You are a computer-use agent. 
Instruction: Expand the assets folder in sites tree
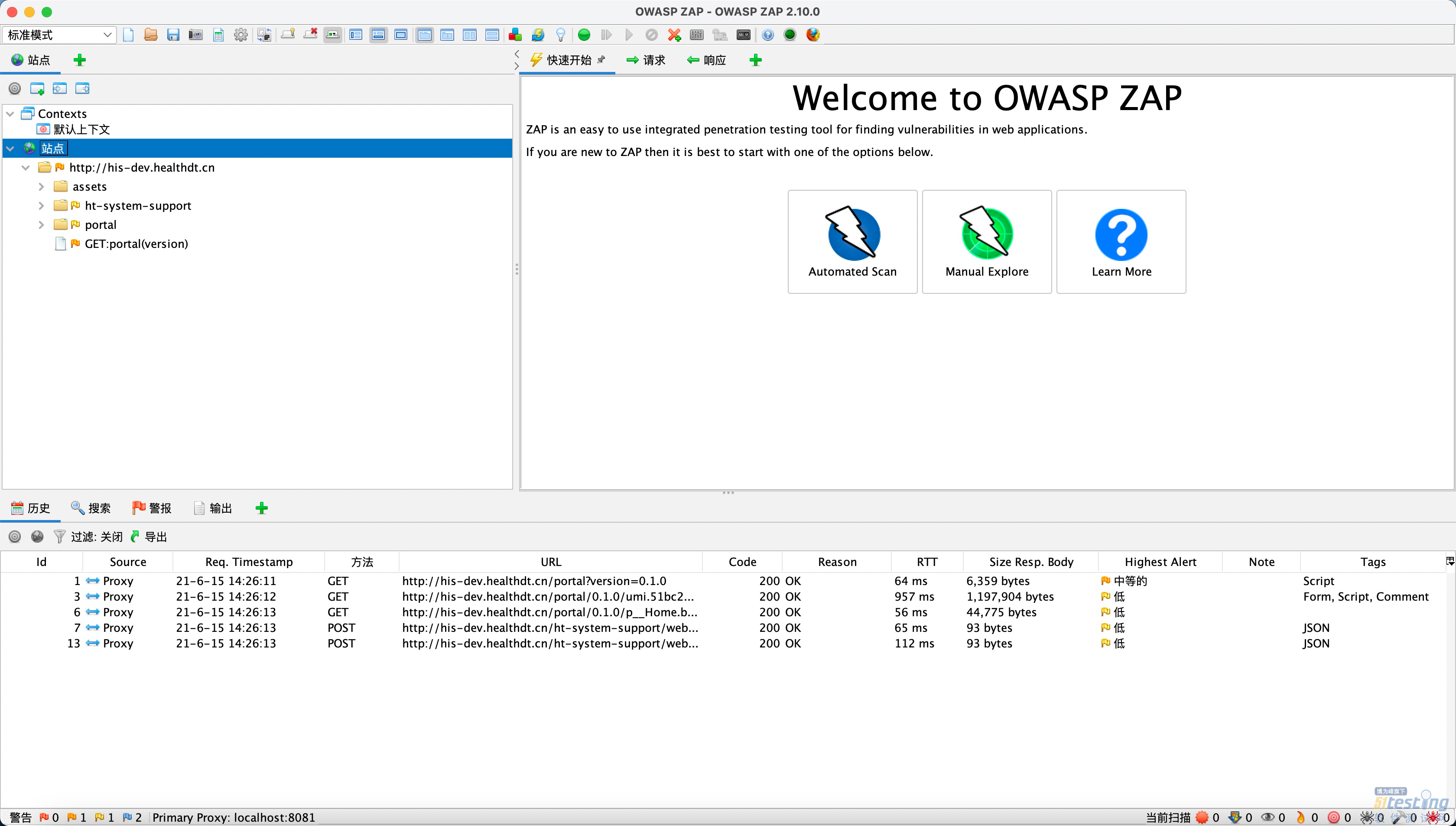pyautogui.click(x=41, y=186)
